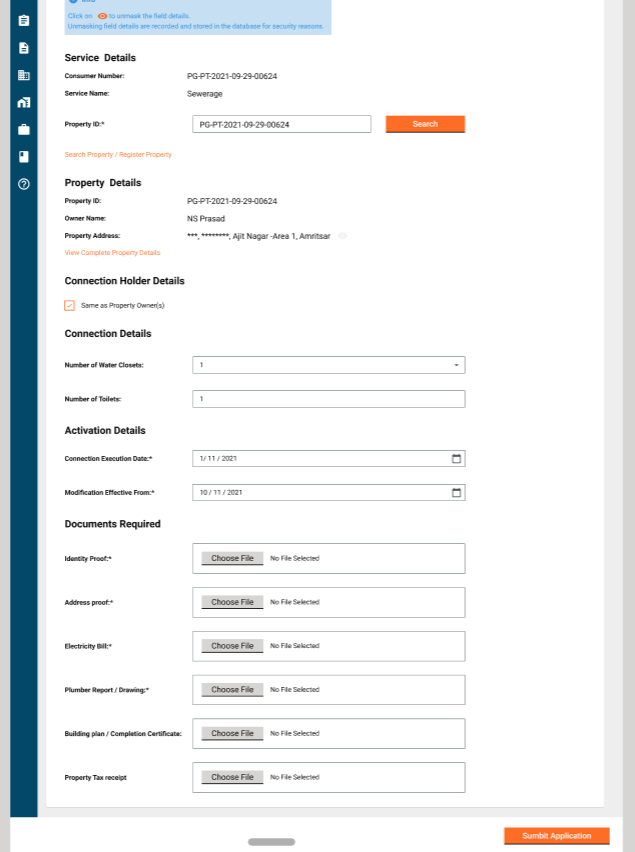
Task: Toggle the Same as Property Owner(s) checkbox
Action: 70,305
